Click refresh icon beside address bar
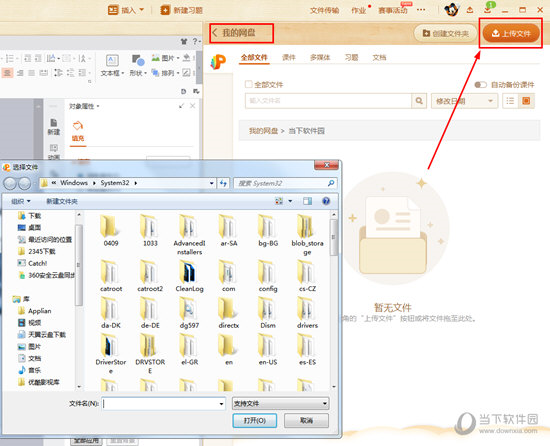Viewport: 550px width, 446px height. (x=223, y=183)
